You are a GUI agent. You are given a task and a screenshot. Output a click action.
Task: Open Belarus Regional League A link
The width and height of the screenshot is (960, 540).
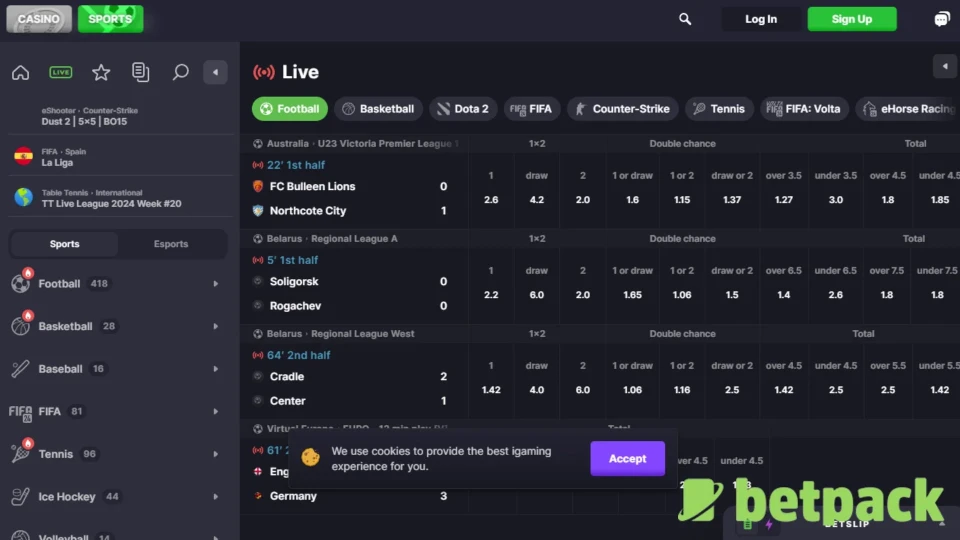tap(332, 238)
